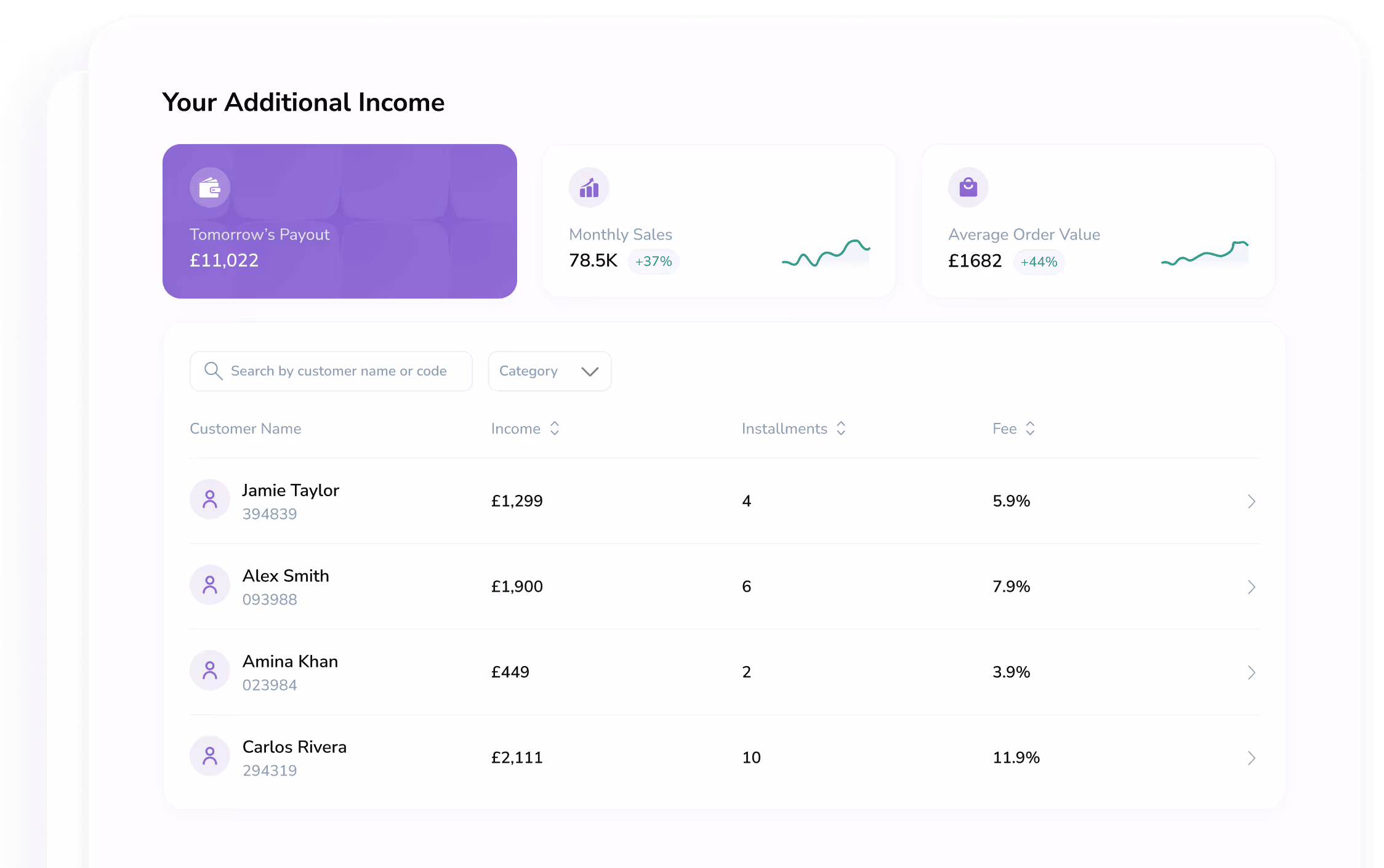Focus the customer name or code search field
Image resolution: width=1384 pixels, height=868 pixels.
[339, 371]
